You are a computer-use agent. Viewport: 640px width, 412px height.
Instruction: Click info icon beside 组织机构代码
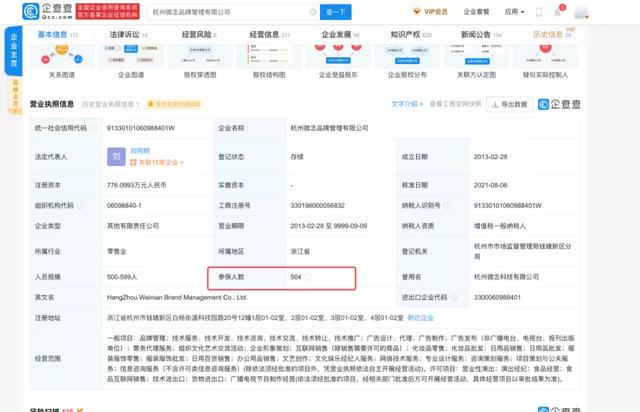click(x=81, y=205)
